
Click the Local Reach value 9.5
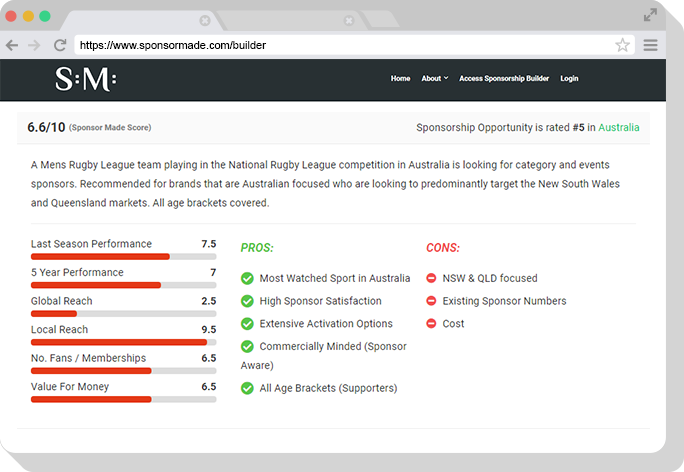pos(209,329)
